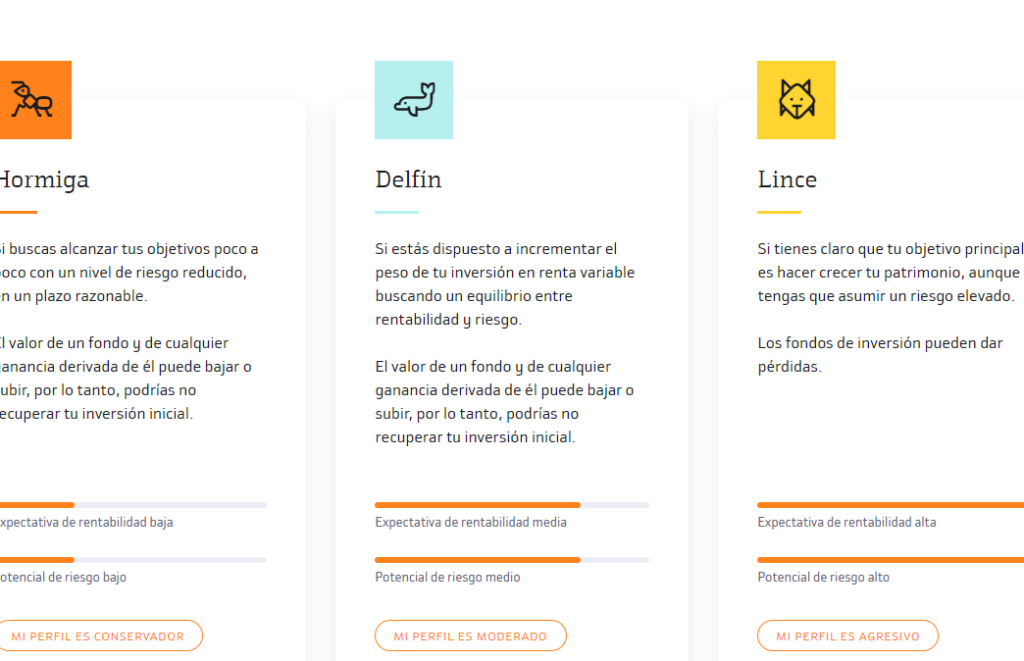Viewport: 1024px width, 661px height.
Task: Click the 'Expectativa de rentabilidad baja' label
Action: pos(86,522)
